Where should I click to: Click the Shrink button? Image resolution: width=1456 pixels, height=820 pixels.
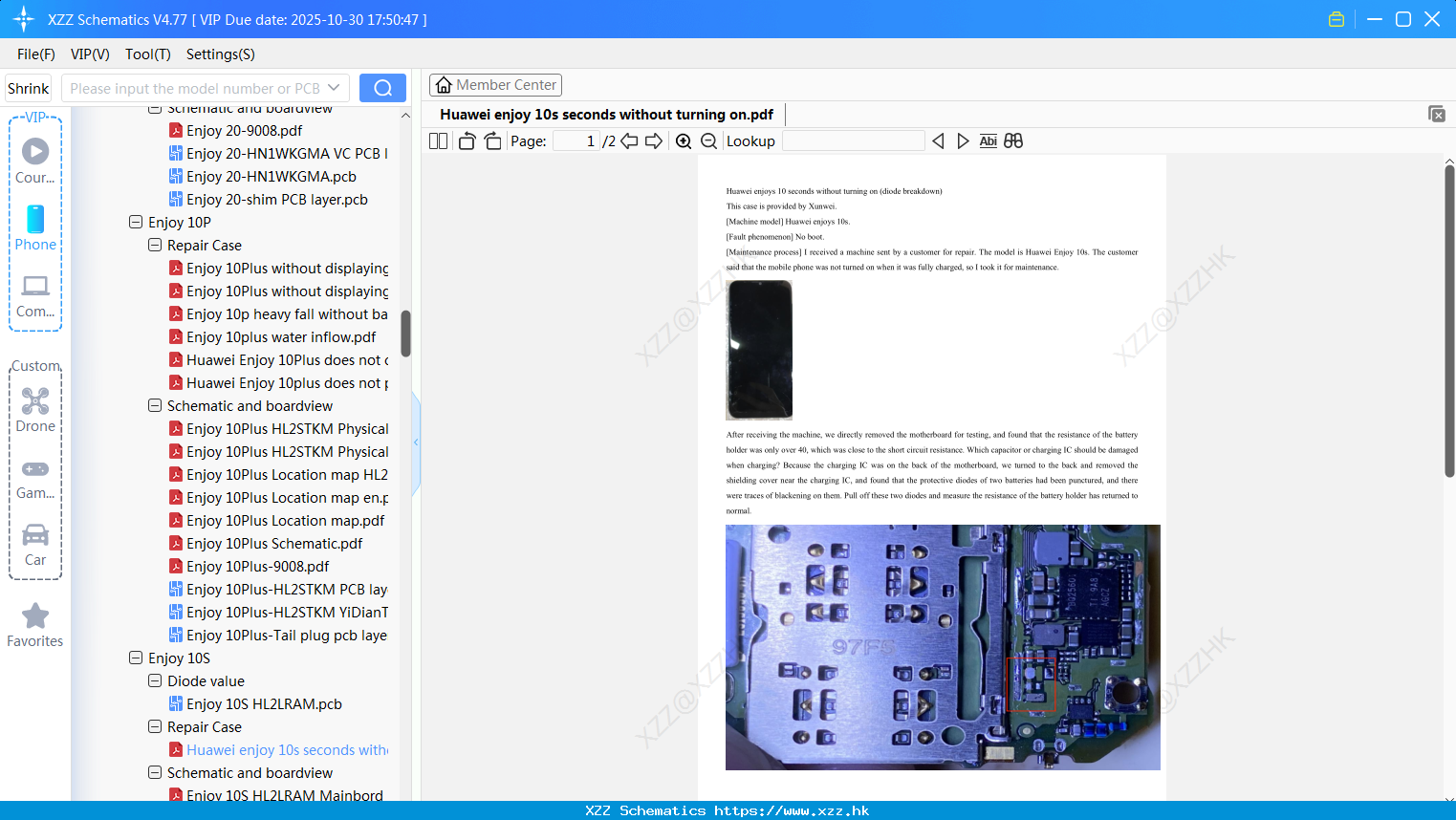[x=29, y=88]
